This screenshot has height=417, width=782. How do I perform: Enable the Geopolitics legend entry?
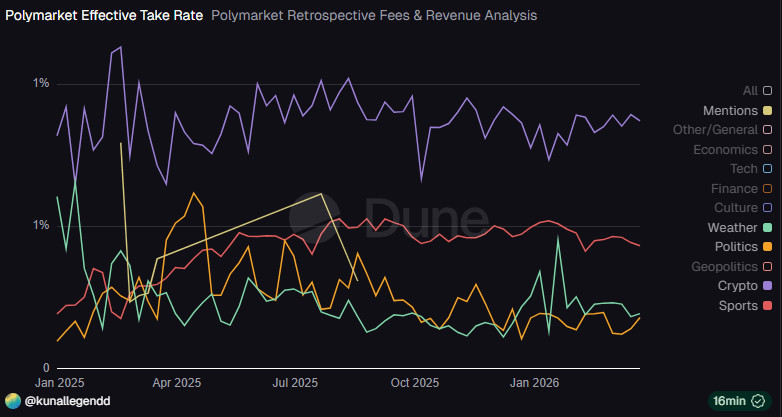coord(732,266)
